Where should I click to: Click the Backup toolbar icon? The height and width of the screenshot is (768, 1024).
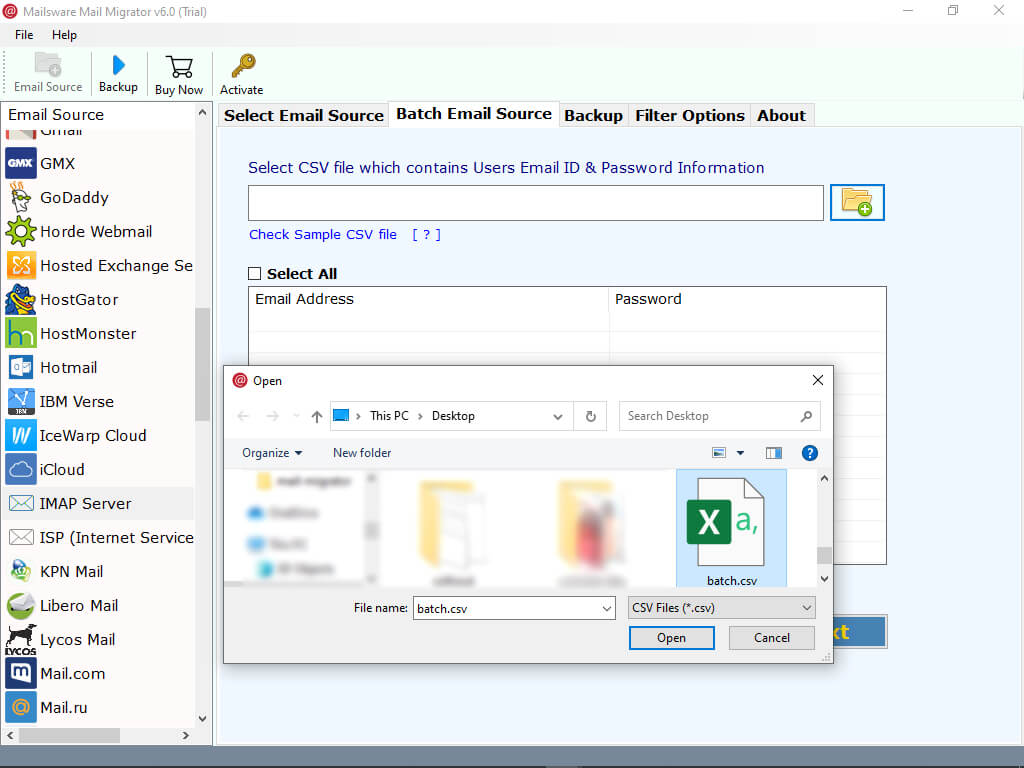pos(118,72)
